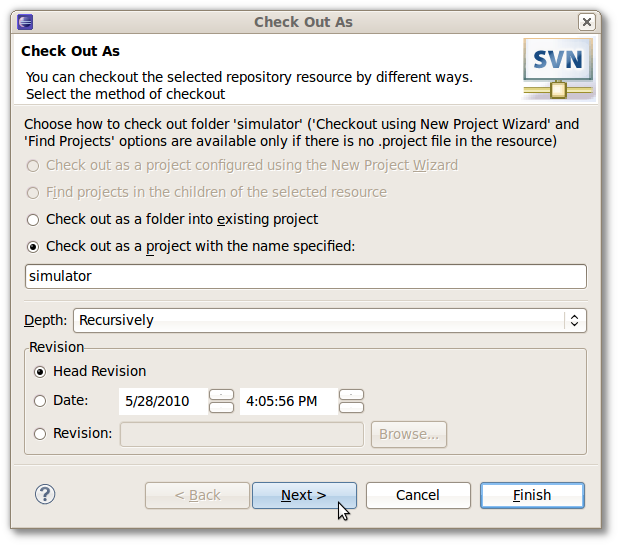Click the Finish button
Viewport: 619px width, 546px height.
point(532,495)
